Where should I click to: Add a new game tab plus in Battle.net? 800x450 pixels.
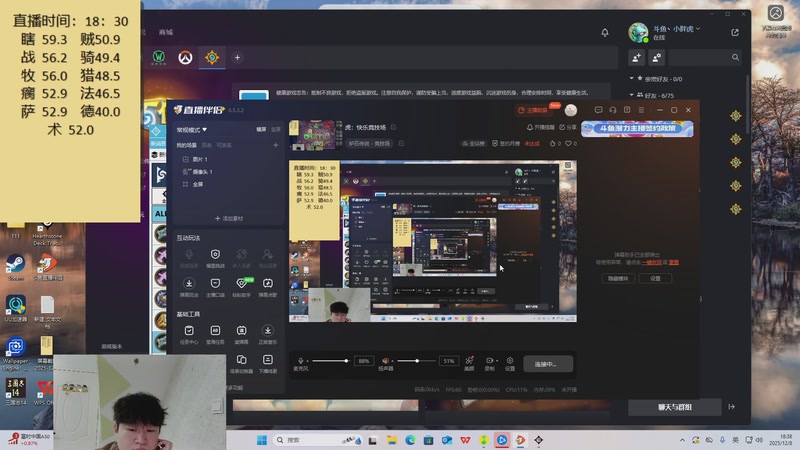point(237,58)
